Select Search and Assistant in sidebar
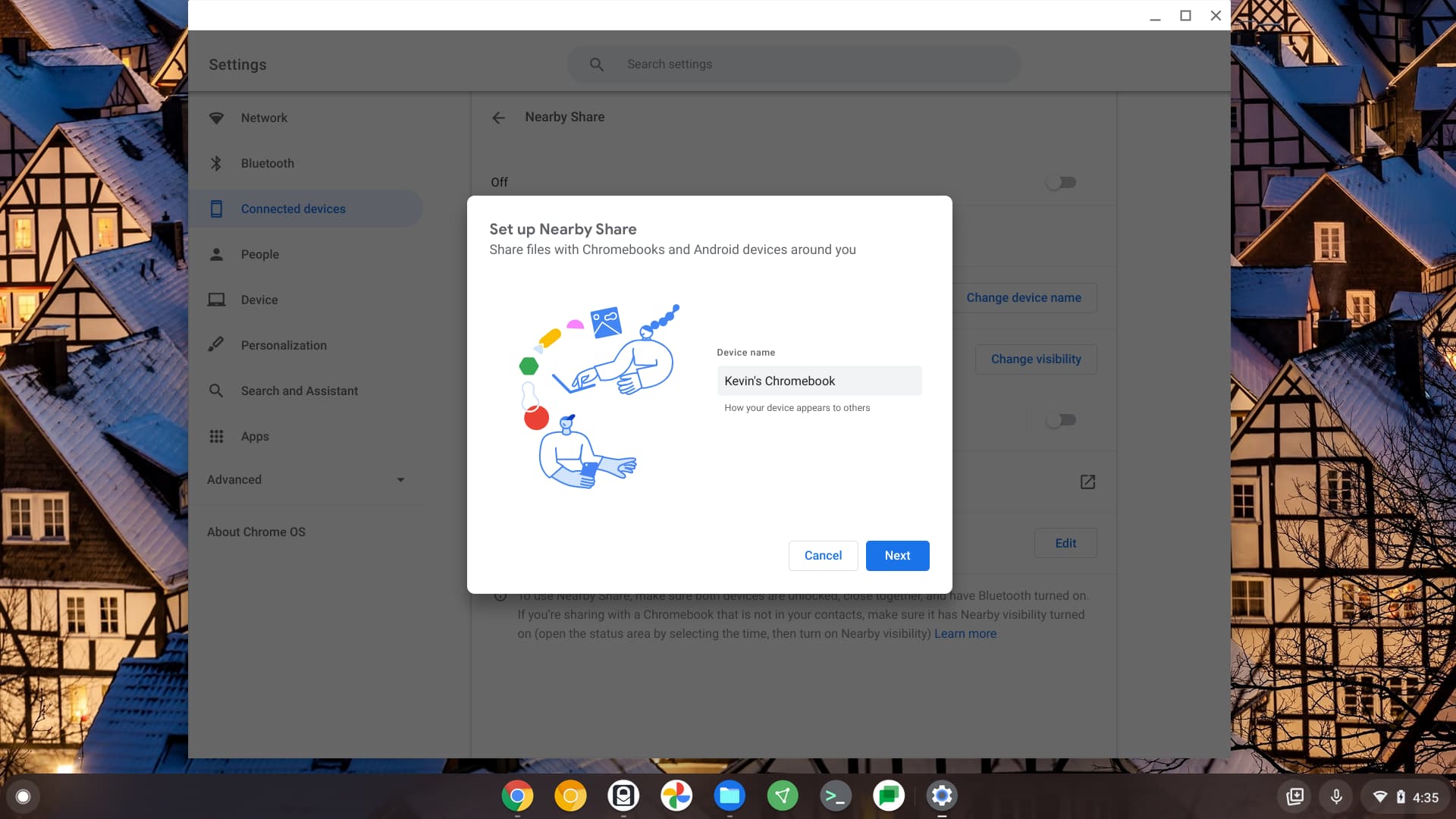Image resolution: width=1456 pixels, height=819 pixels. (x=306, y=391)
